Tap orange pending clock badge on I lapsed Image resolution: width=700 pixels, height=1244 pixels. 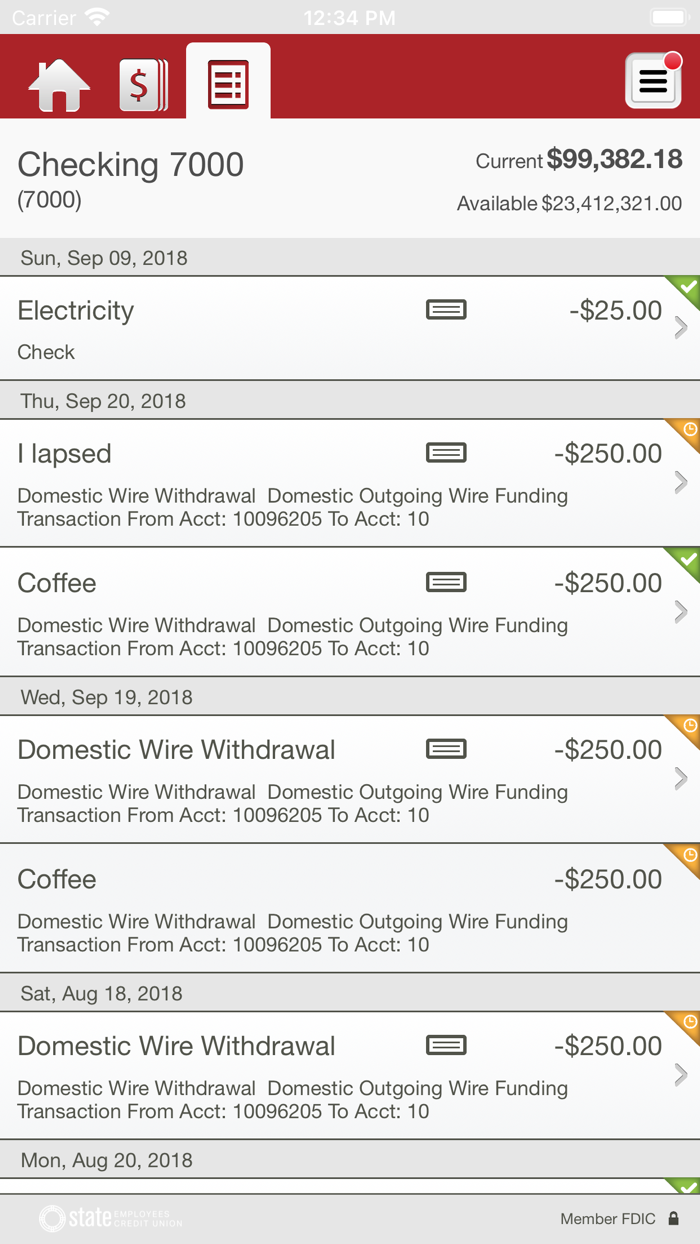(686, 432)
